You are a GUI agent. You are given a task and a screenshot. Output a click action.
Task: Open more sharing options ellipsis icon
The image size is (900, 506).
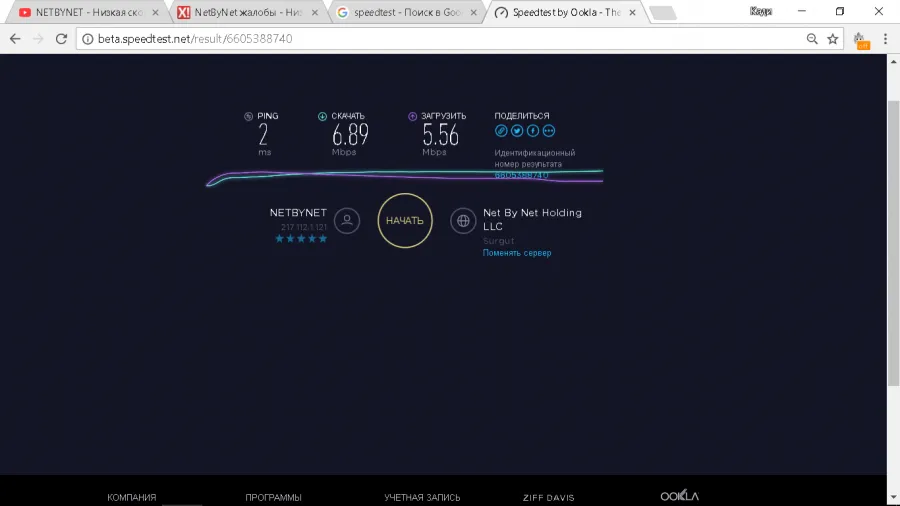pyautogui.click(x=549, y=131)
